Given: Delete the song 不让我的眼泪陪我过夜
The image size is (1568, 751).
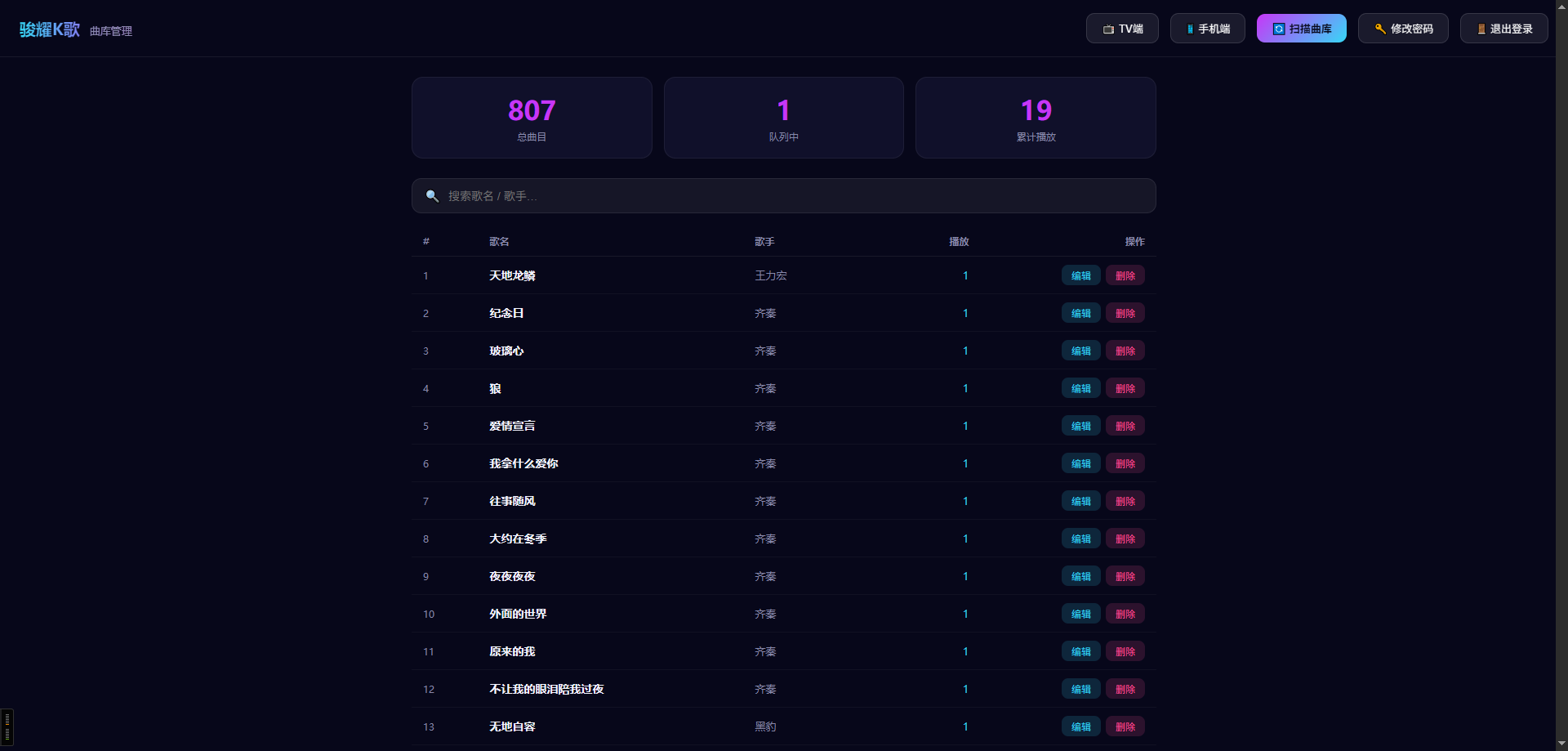Looking at the screenshot, I should point(1125,689).
